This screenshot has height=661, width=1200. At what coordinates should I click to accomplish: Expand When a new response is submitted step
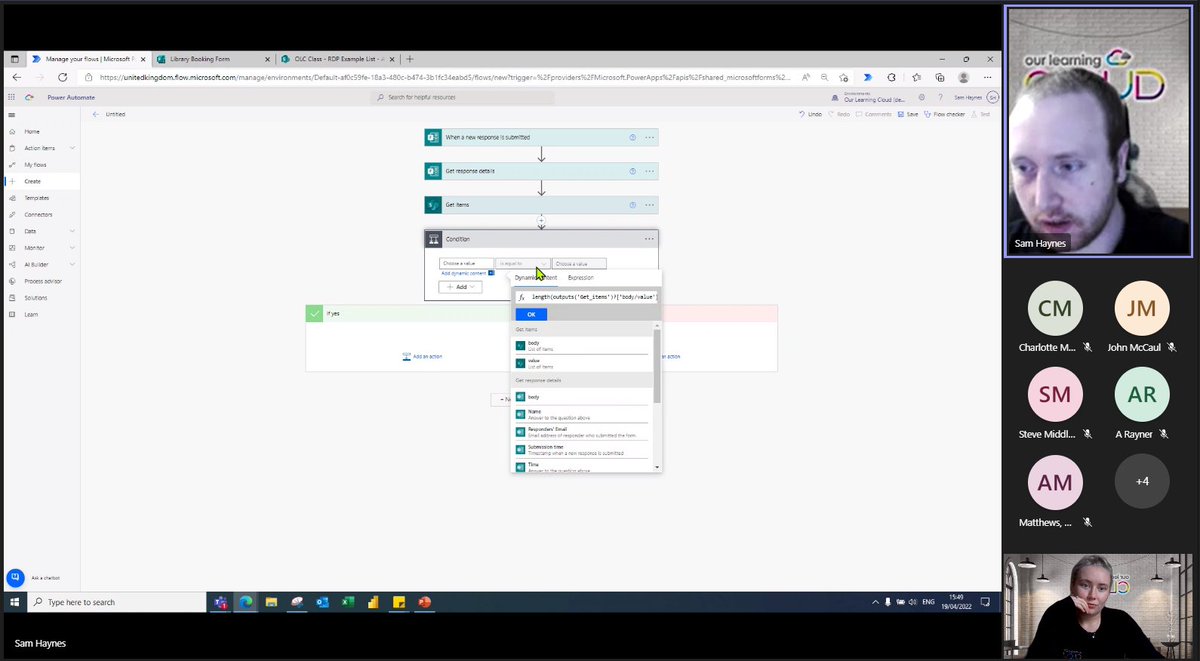coord(541,137)
